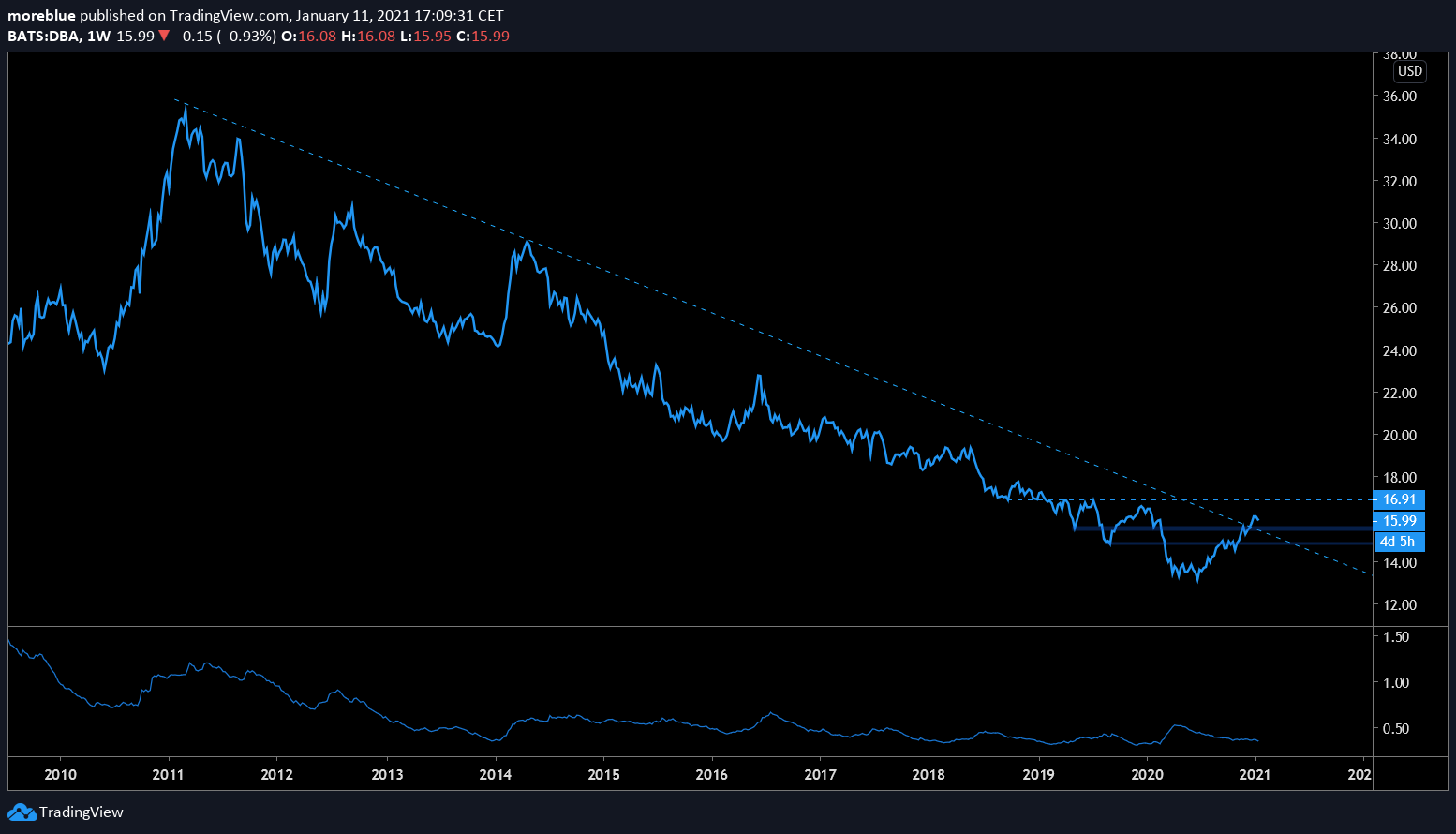Click the January 11, 2021 publish timestamp

pyautogui.click(x=400, y=16)
